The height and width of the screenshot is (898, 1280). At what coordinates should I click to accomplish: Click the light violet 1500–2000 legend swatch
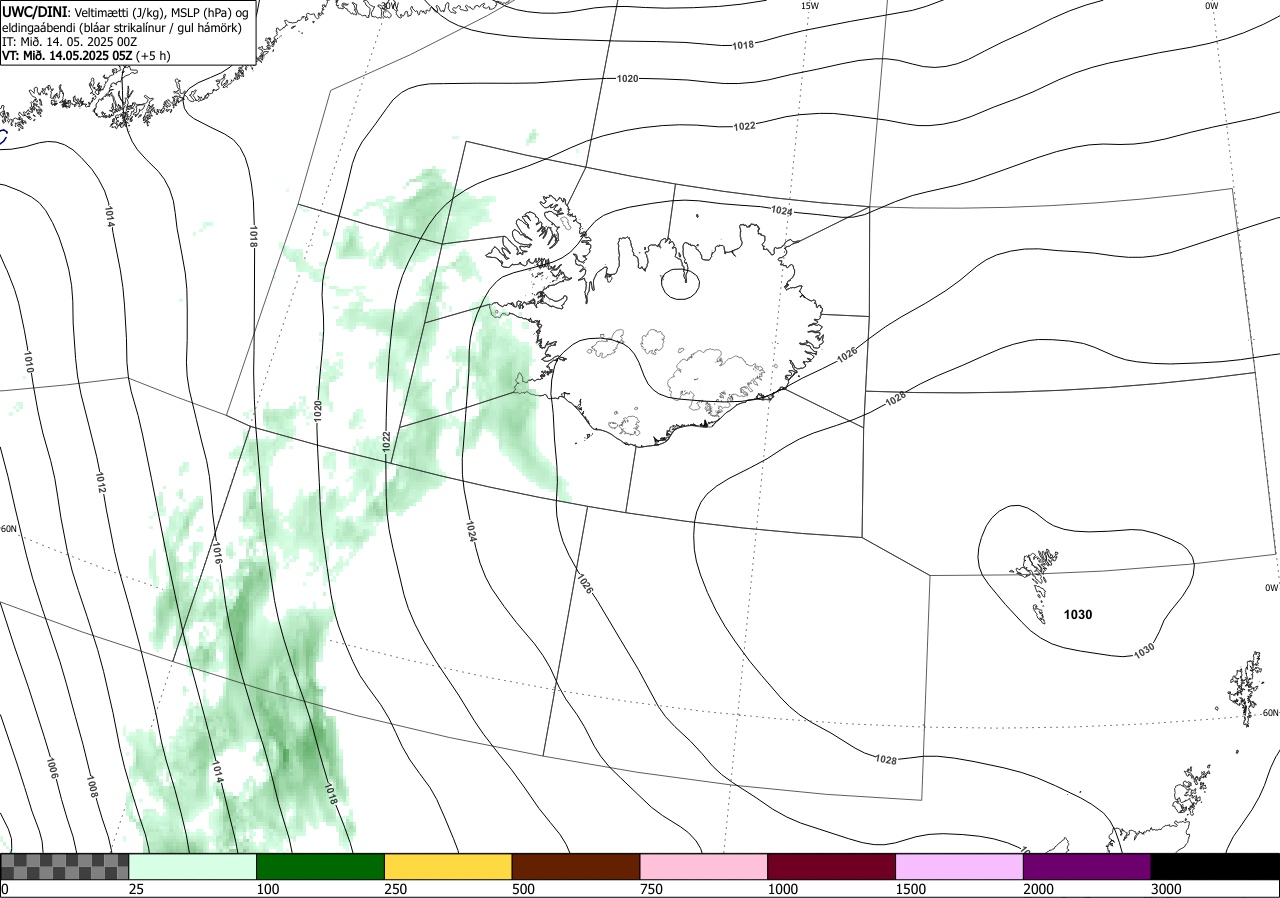[x=960, y=866]
